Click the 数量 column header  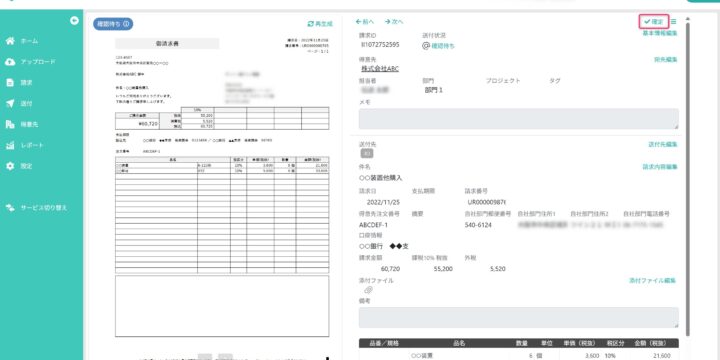coord(521,343)
